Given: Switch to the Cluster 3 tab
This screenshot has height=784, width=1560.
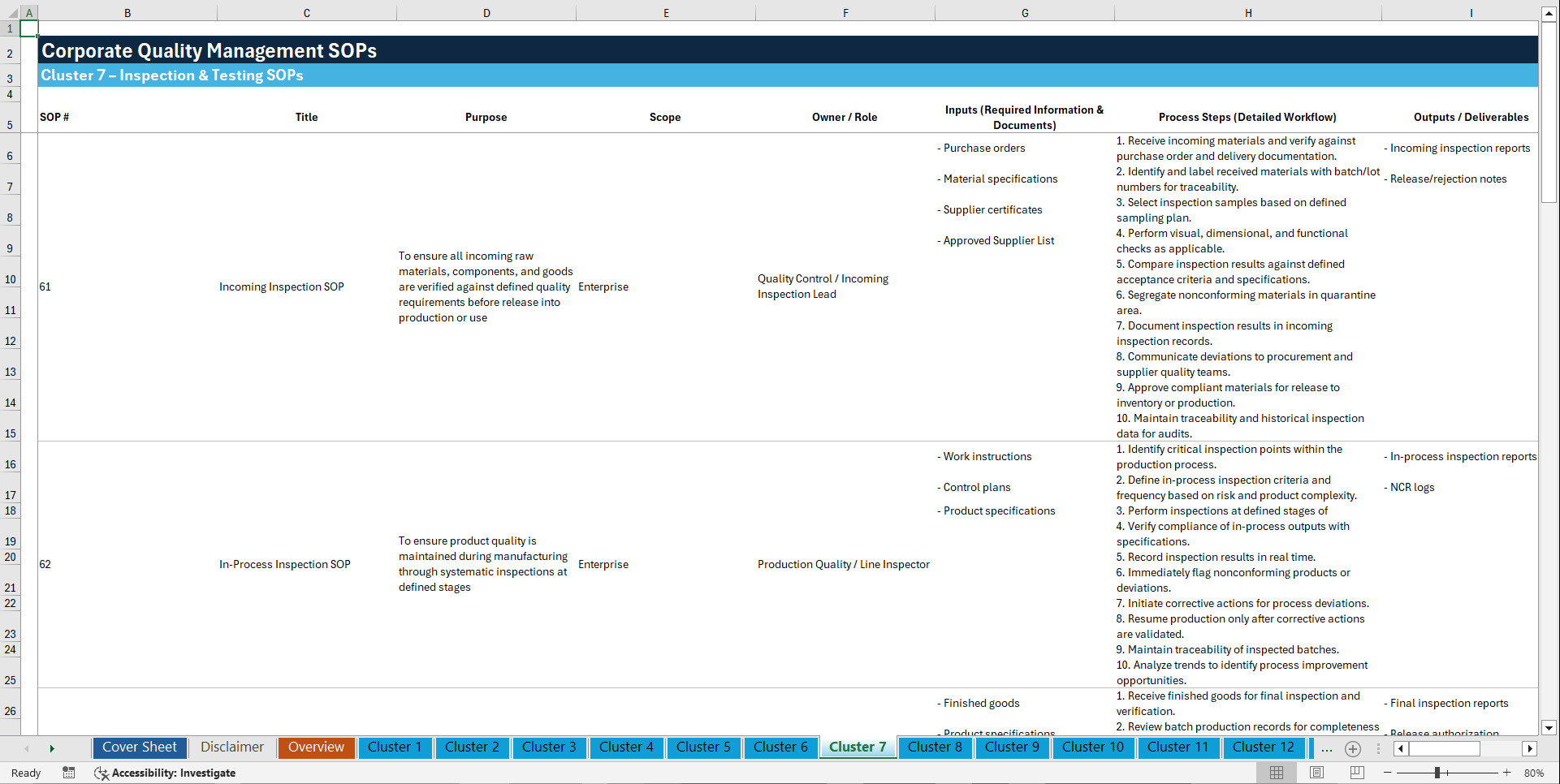Looking at the screenshot, I should (x=549, y=747).
